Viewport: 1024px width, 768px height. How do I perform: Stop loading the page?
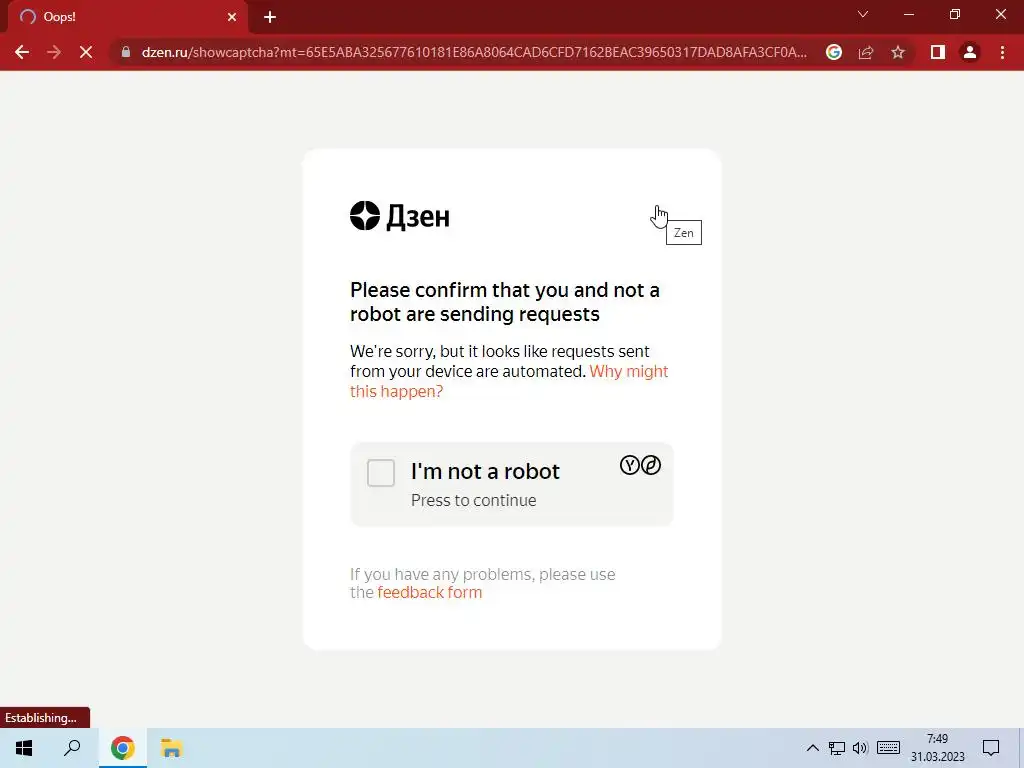click(x=86, y=52)
